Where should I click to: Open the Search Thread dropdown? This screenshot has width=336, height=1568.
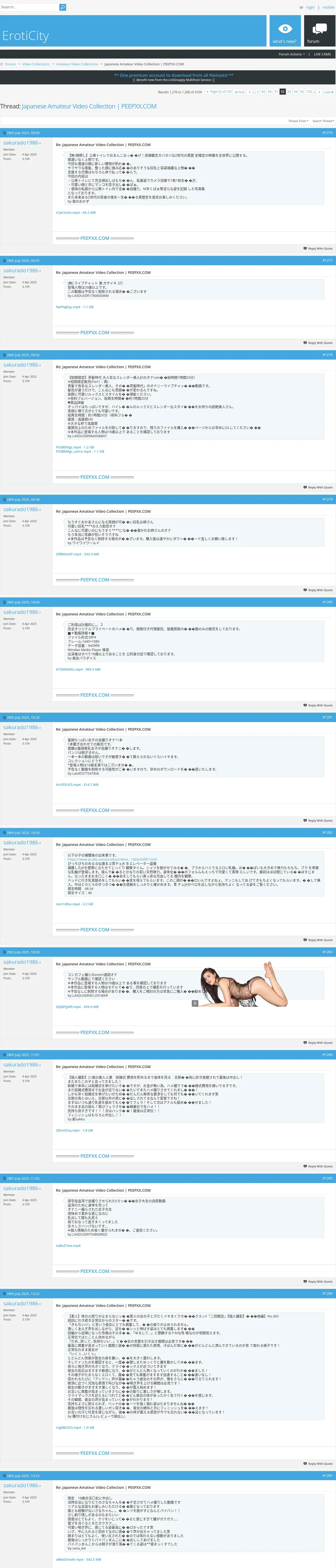click(x=323, y=121)
